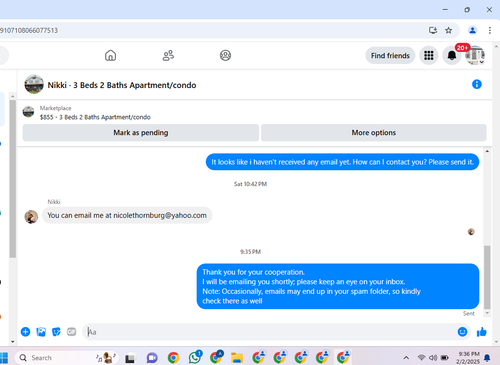Click the $855 · 3 Beds 2 Baths listing text
Viewport: 500px width, 365px height.
95,117
